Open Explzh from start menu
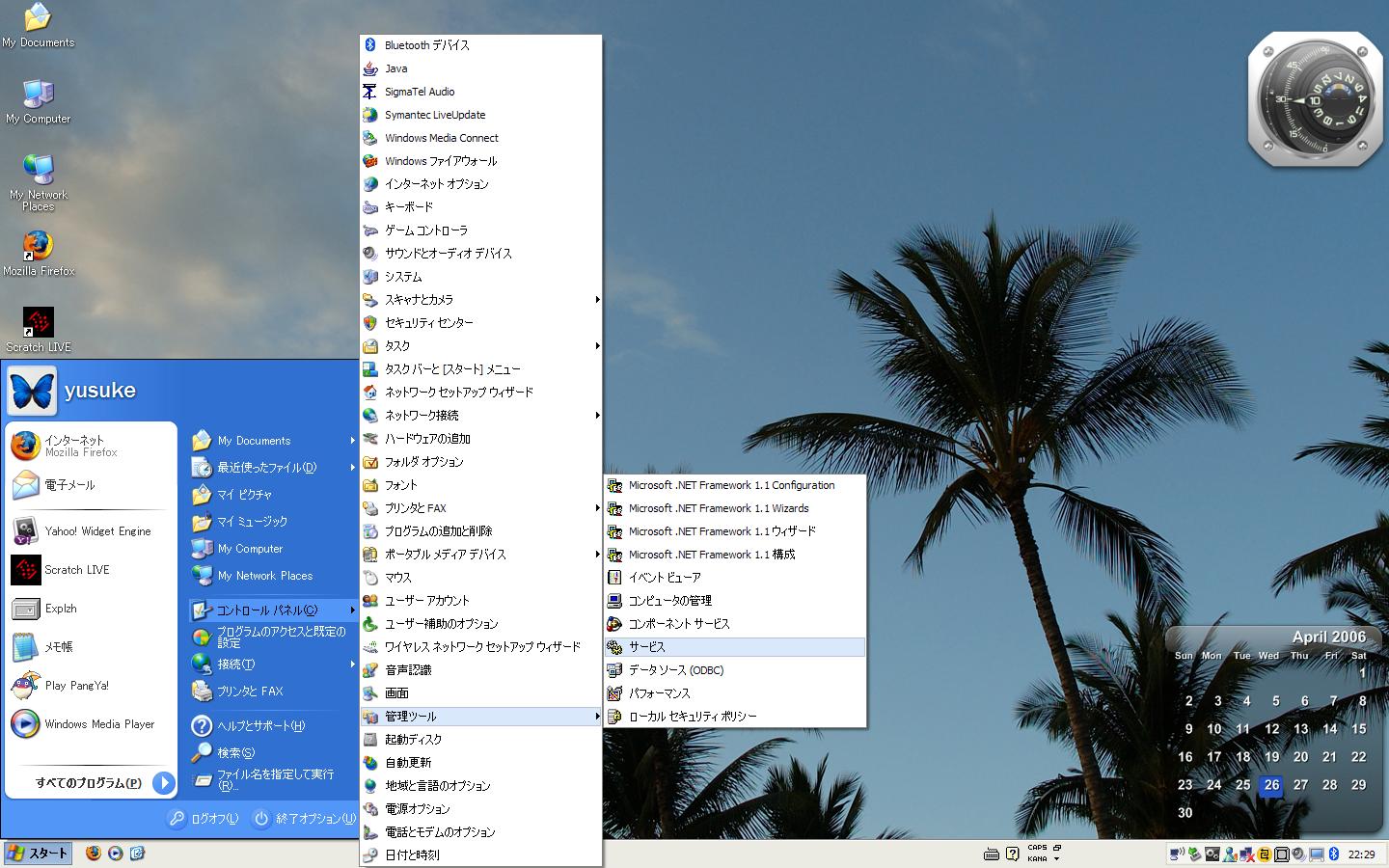 pos(92,609)
